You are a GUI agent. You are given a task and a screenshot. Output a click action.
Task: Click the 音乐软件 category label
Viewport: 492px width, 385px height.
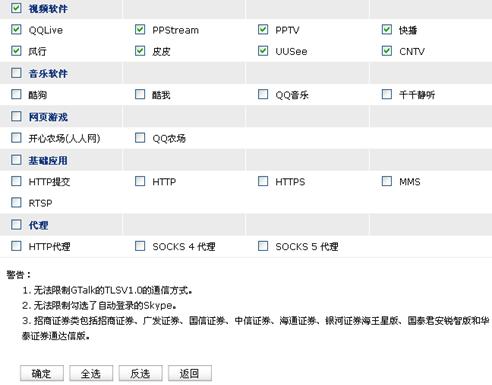48,74
